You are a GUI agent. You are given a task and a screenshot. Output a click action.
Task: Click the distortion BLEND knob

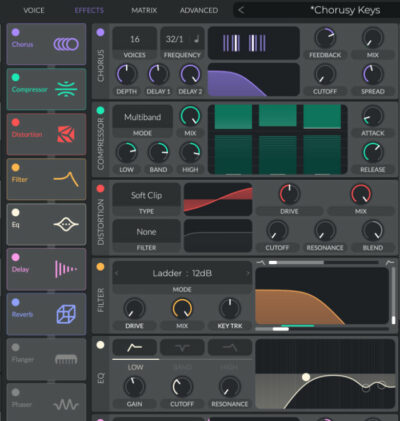[373, 231]
